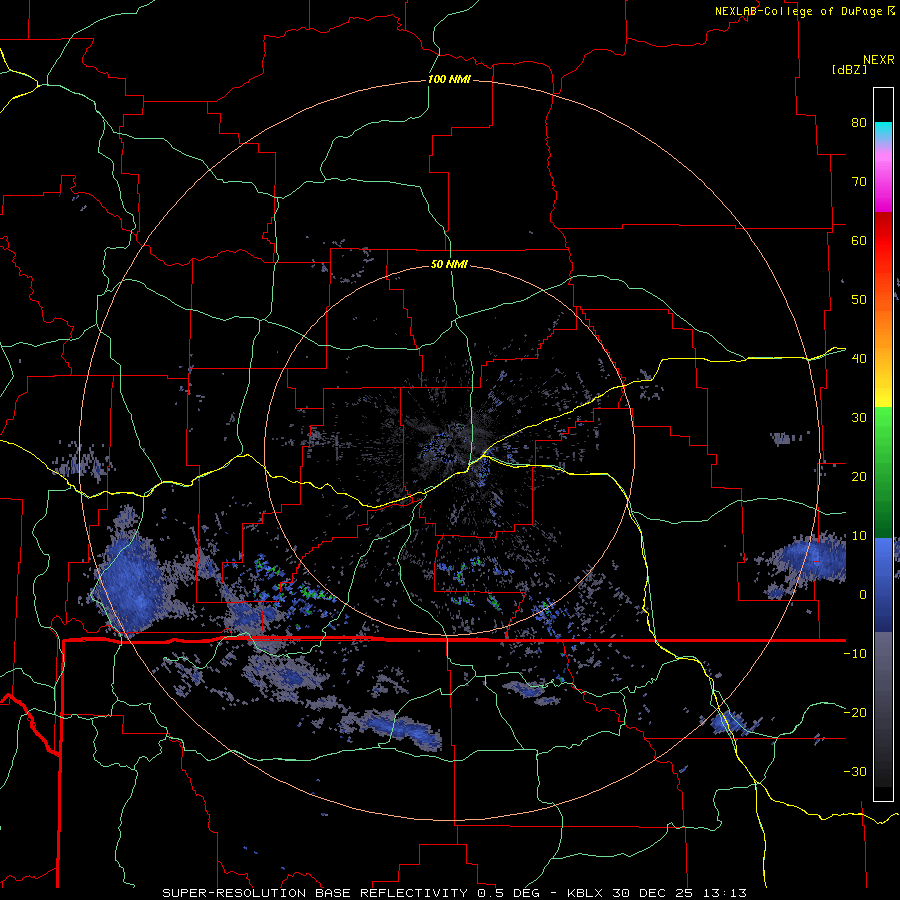Image resolution: width=900 pixels, height=900 pixels.
Task: Click the cyan segment of color bar
Action: point(883,131)
